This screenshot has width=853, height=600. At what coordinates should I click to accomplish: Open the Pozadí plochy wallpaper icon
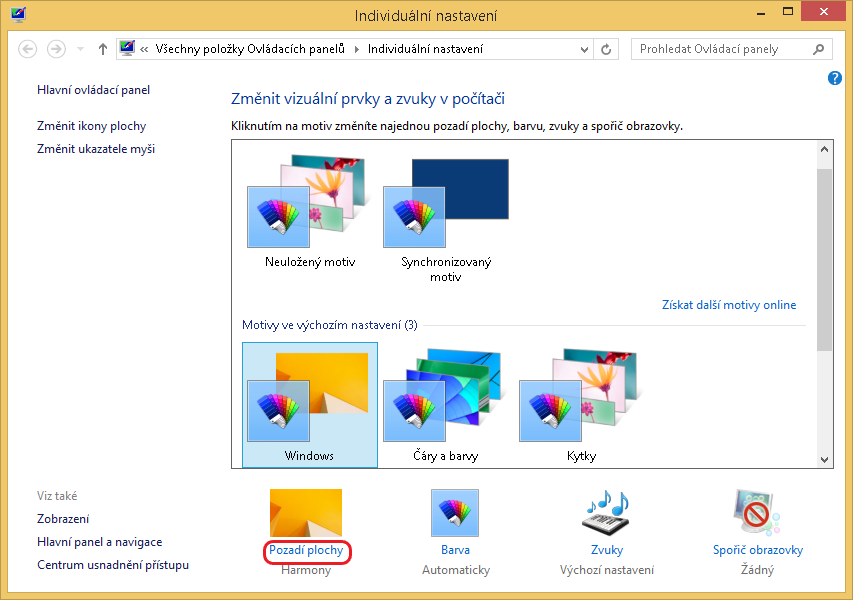click(305, 513)
